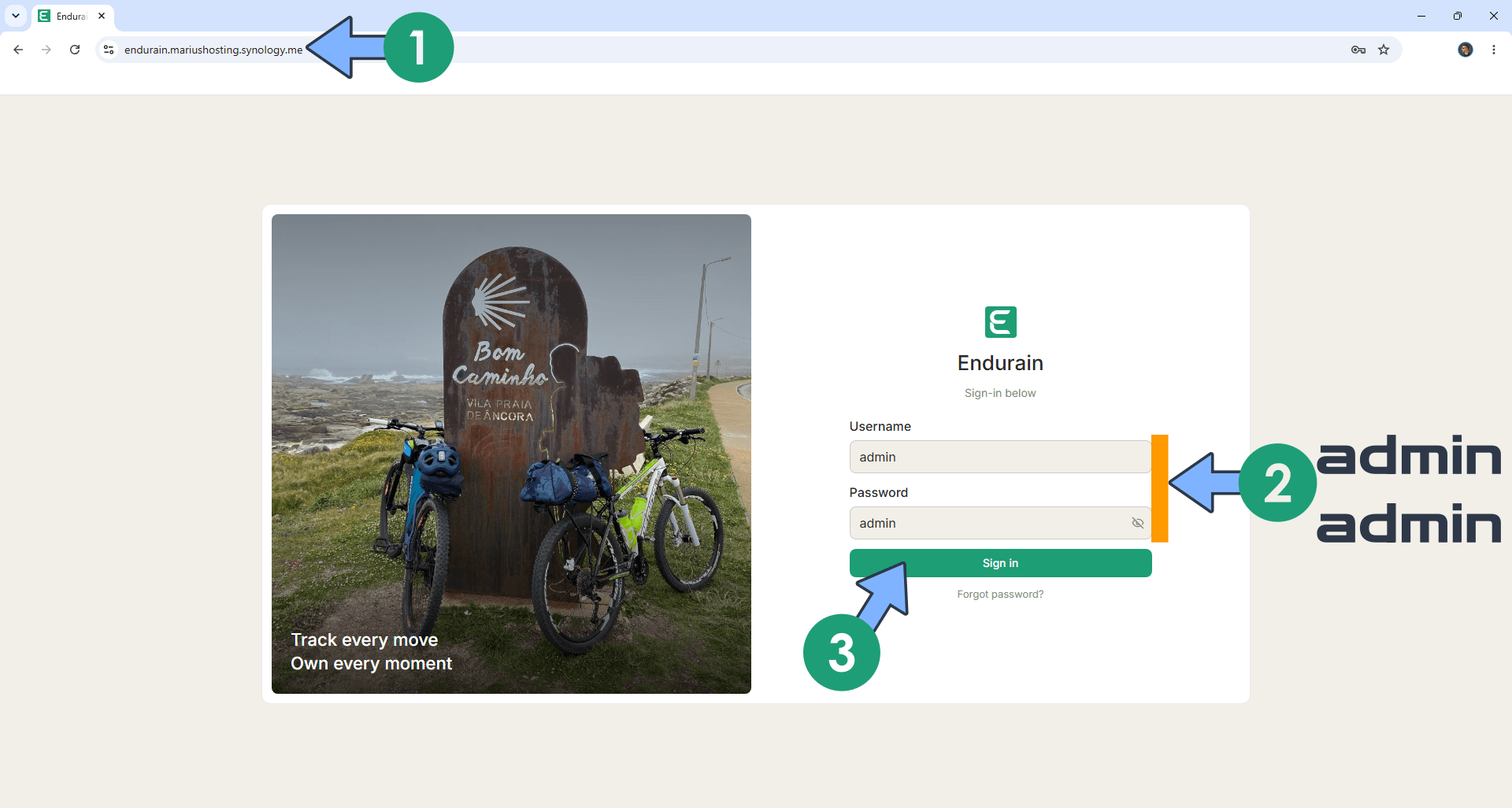The height and width of the screenshot is (808, 1512).
Task: Click the Endurain heading text
Action: click(1000, 363)
